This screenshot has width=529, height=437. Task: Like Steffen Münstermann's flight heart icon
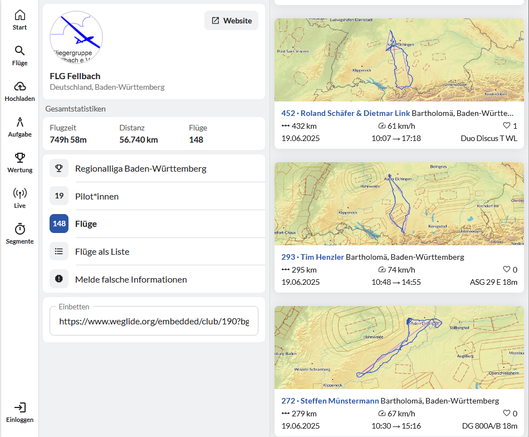pos(506,413)
